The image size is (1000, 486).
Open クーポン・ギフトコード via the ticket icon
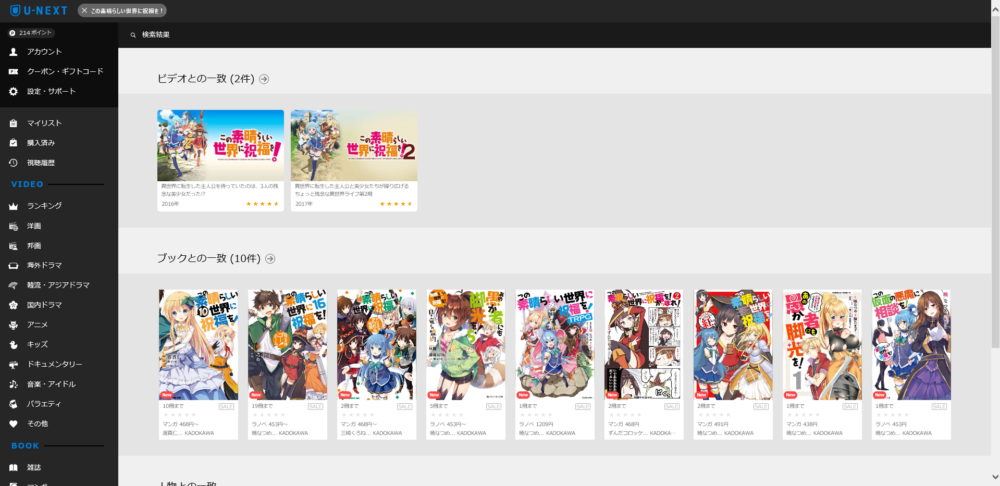(13, 71)
